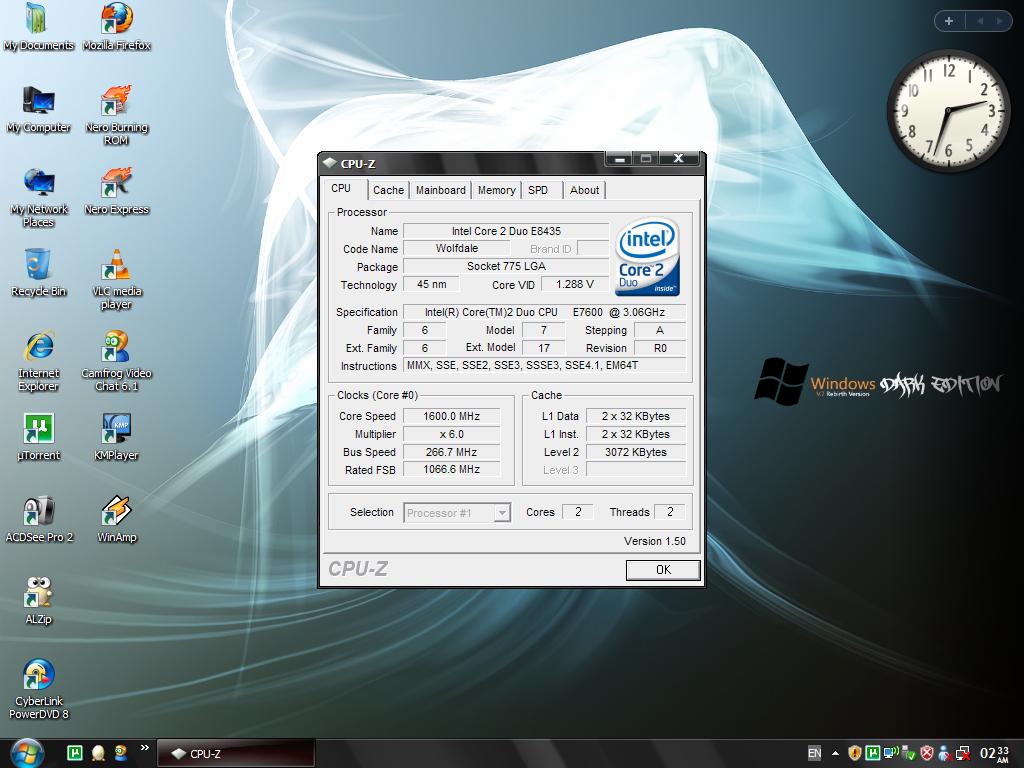Open the VLC media player icon

117,266
